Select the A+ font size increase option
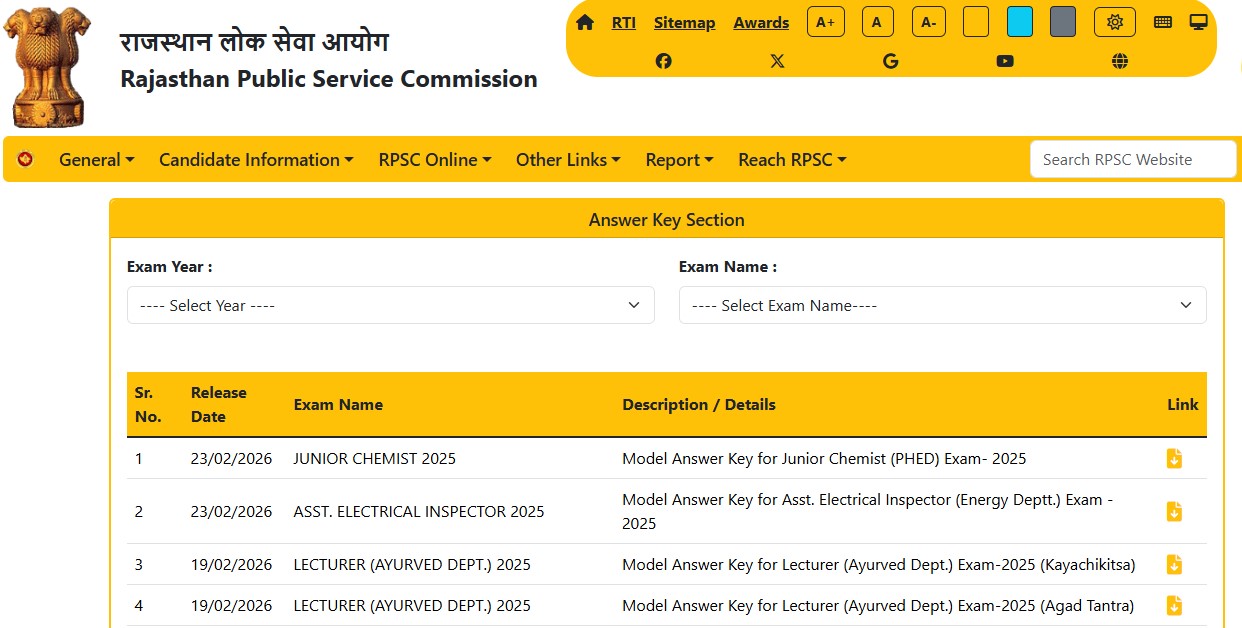The width and height of the screenshot is (1242, 628). [x=825, y=20]
